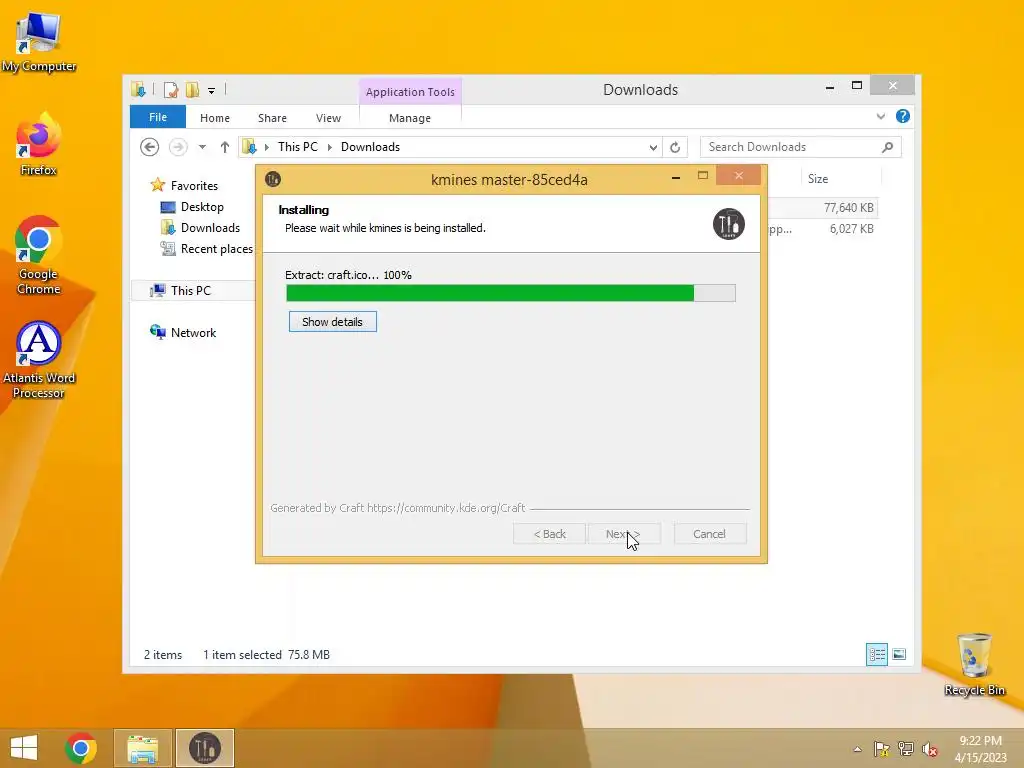Viewport: 1024px width, 768px height.
Task: Click Craft logo in installer header
Action: tap(728, 224)
